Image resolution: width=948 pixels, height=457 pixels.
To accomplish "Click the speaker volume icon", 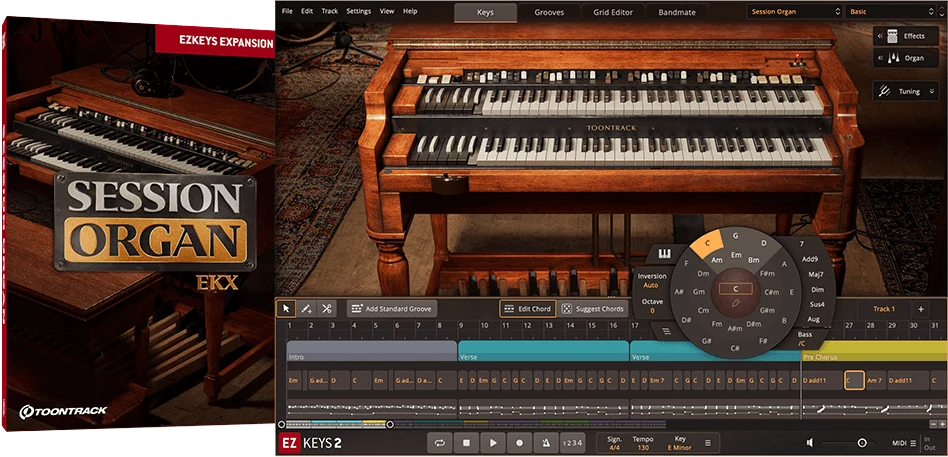I will [x=810, y=443].
